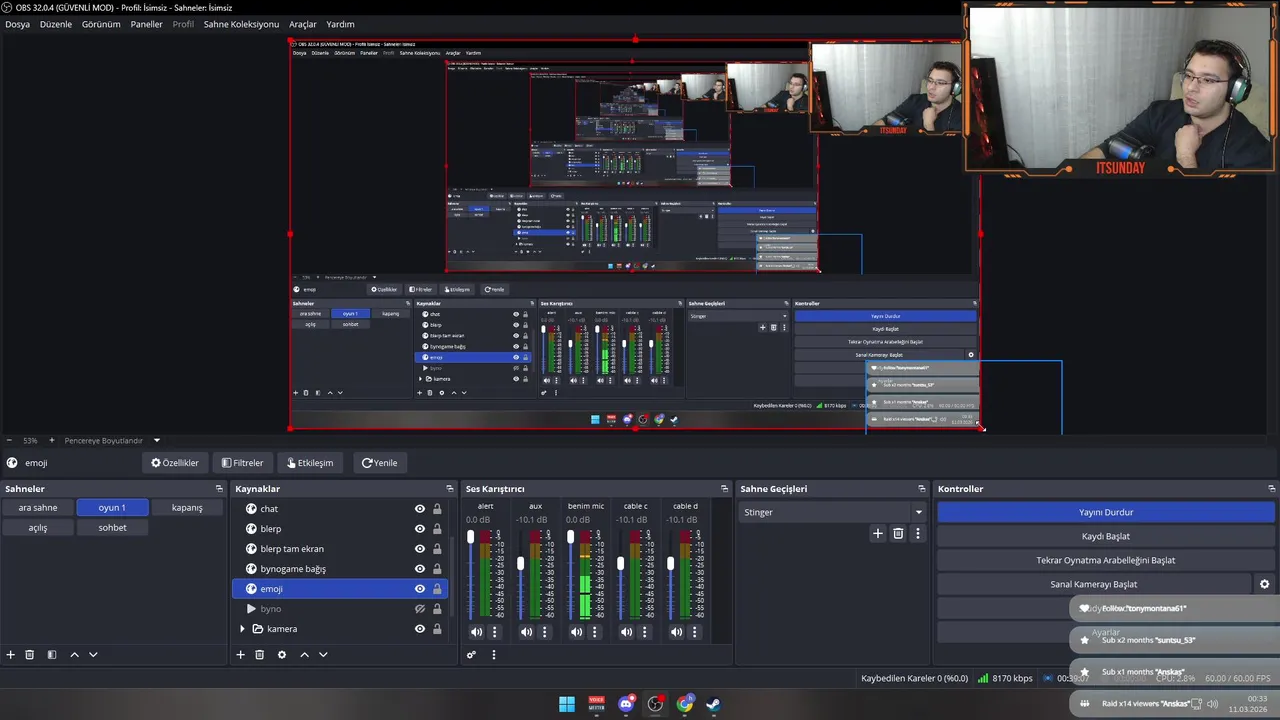This screenshot has width=1280, height=720.
Task: Hide the blerp tam ekran source
Action: [420, 549]
